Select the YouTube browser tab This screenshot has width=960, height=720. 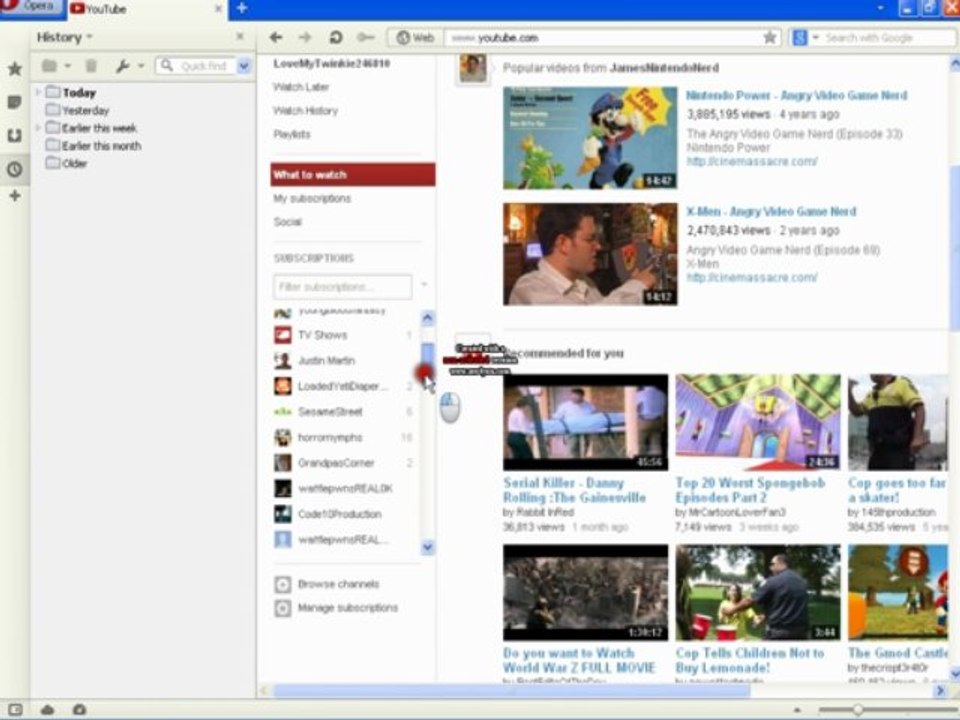point(147,9)
